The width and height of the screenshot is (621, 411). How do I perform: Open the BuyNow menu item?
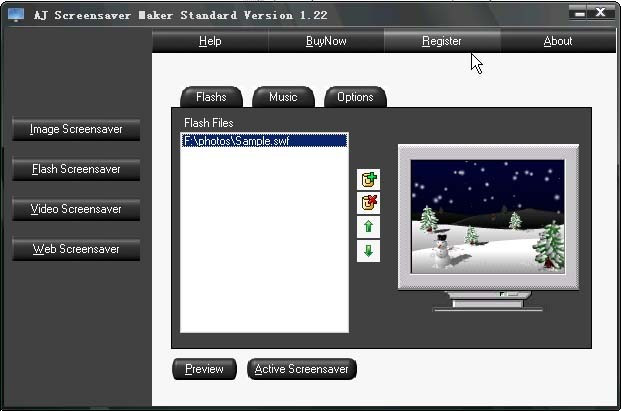pyautogui.click(x=326, y=41)
